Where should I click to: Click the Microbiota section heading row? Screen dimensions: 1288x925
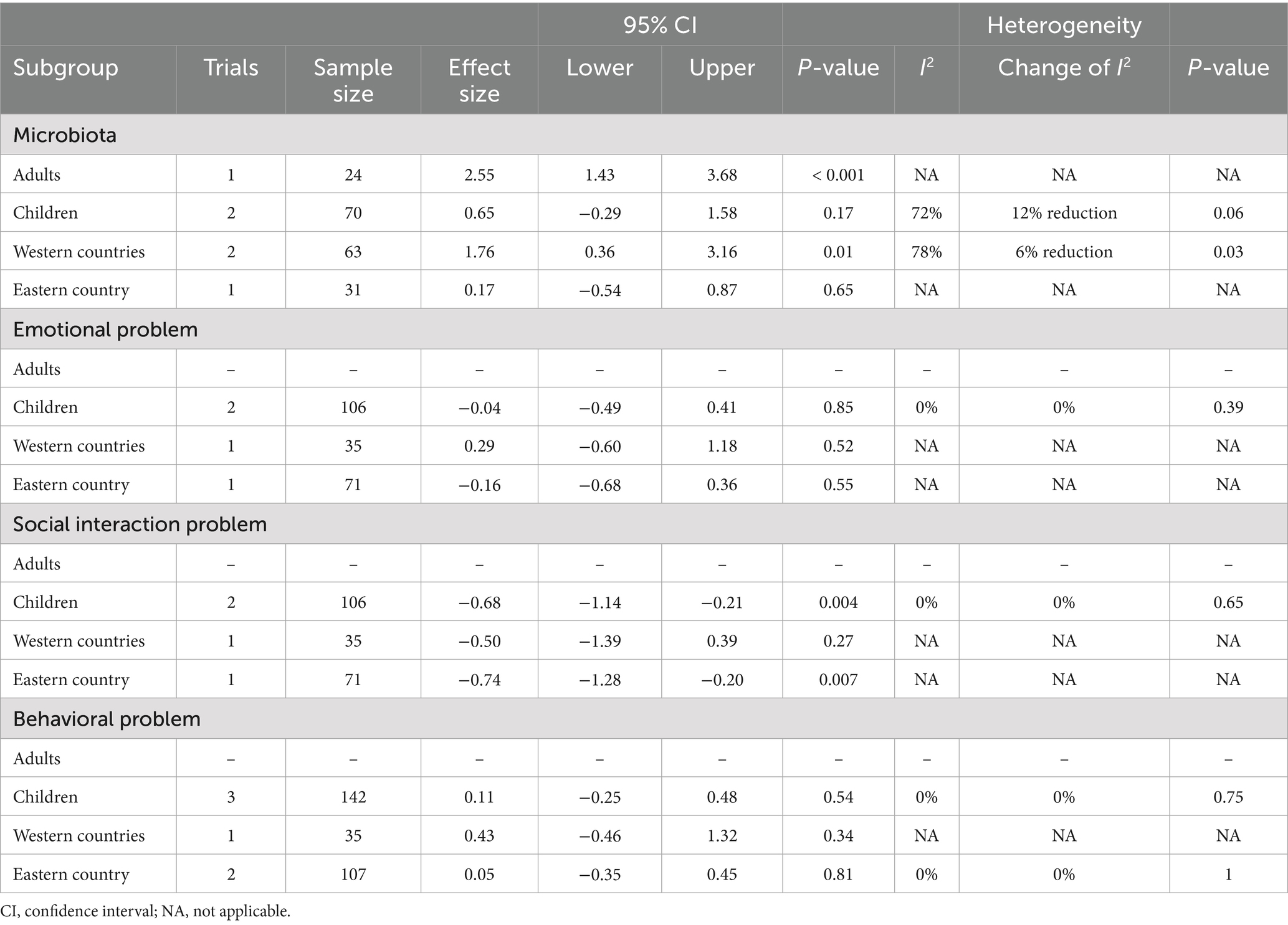pyautogui.click(x=65, y=135)
